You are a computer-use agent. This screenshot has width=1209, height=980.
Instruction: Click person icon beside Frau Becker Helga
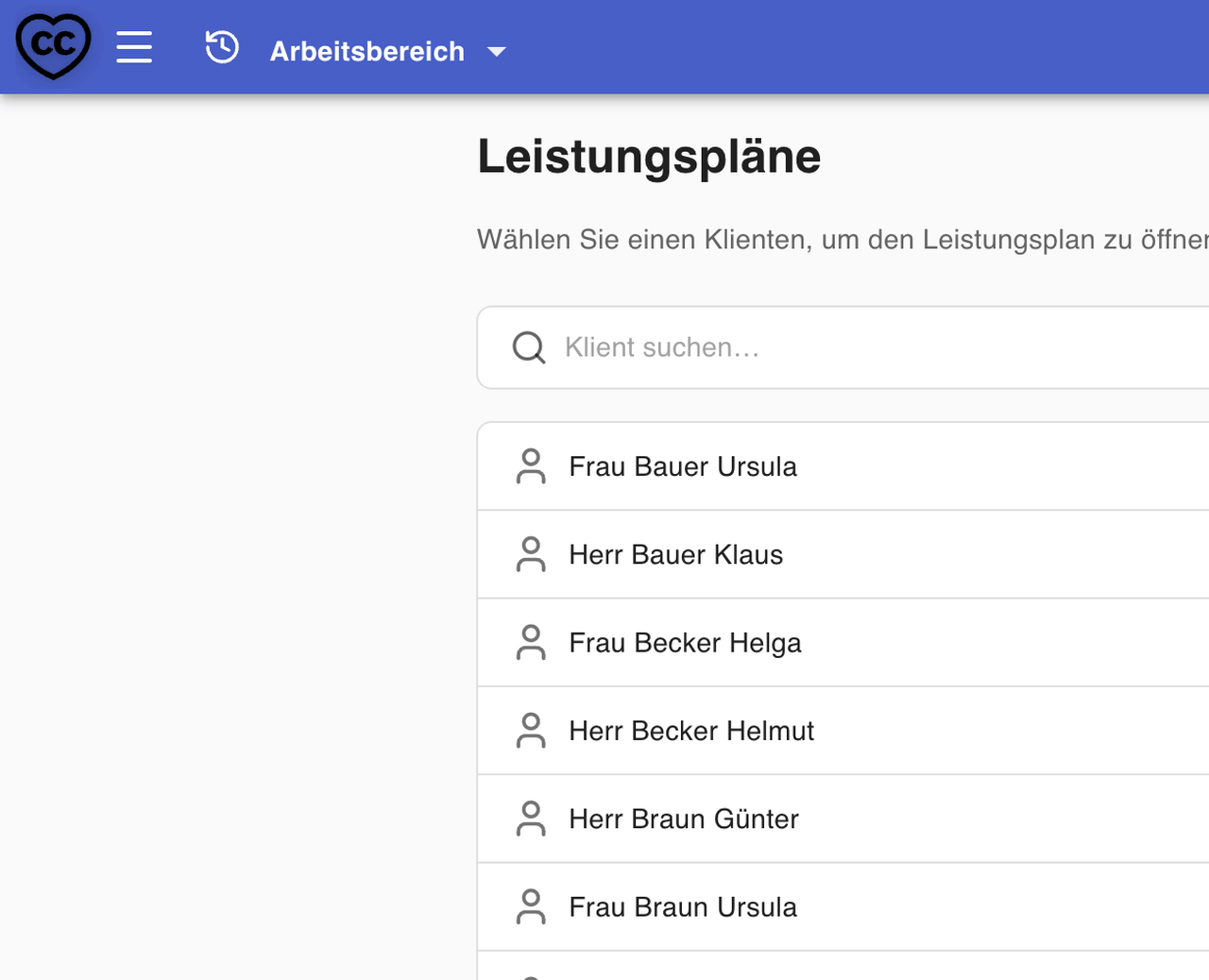pos(531,643)
